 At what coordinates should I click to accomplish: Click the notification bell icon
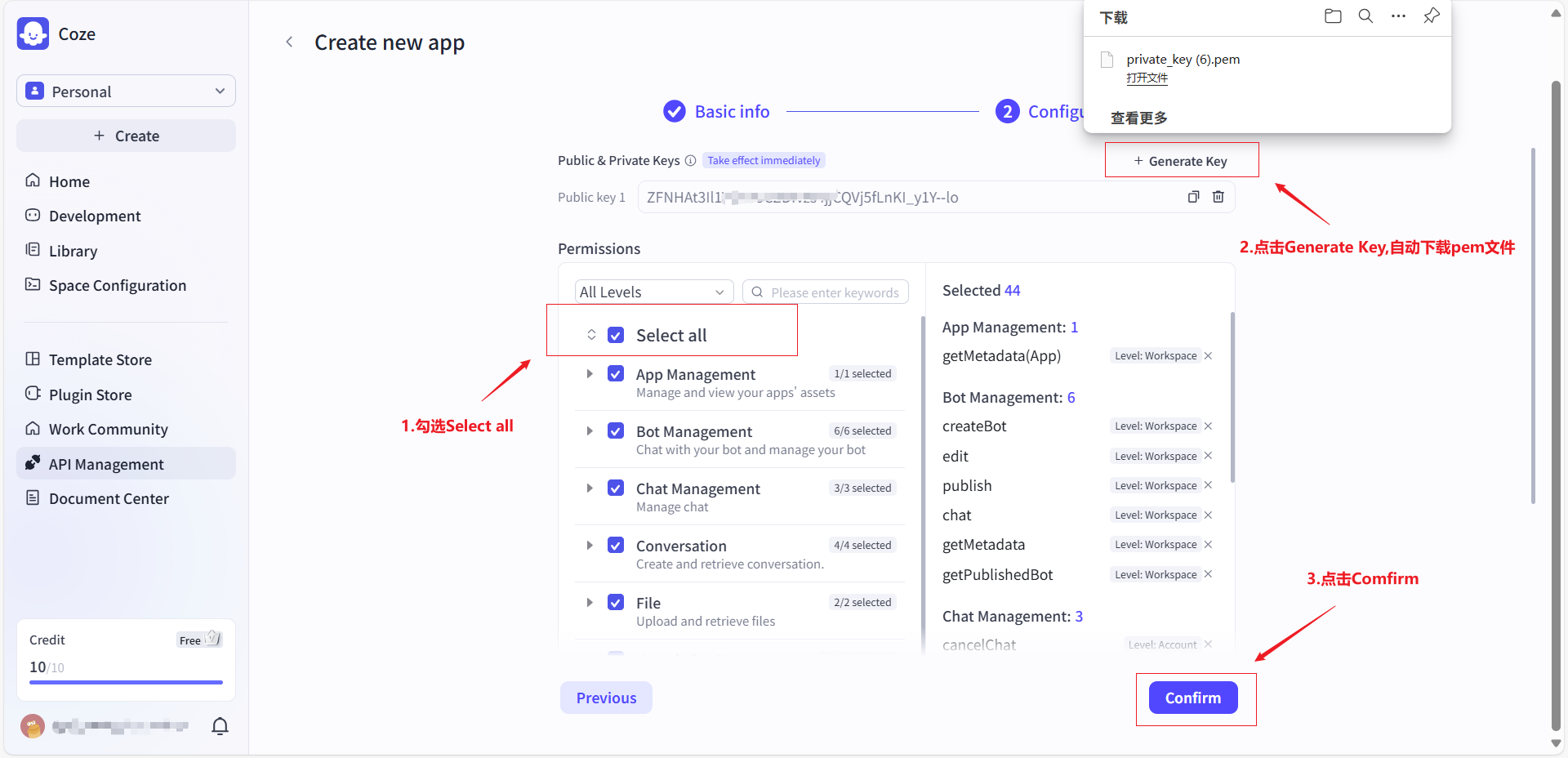point(220,726)
